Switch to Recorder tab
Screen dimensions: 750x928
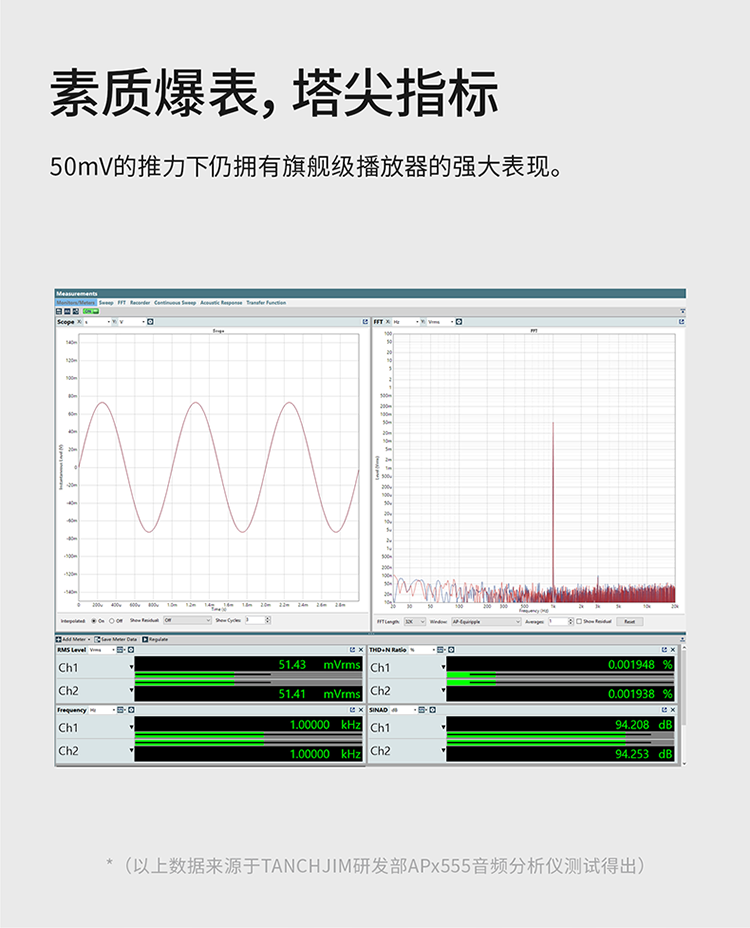coord(140,302)
